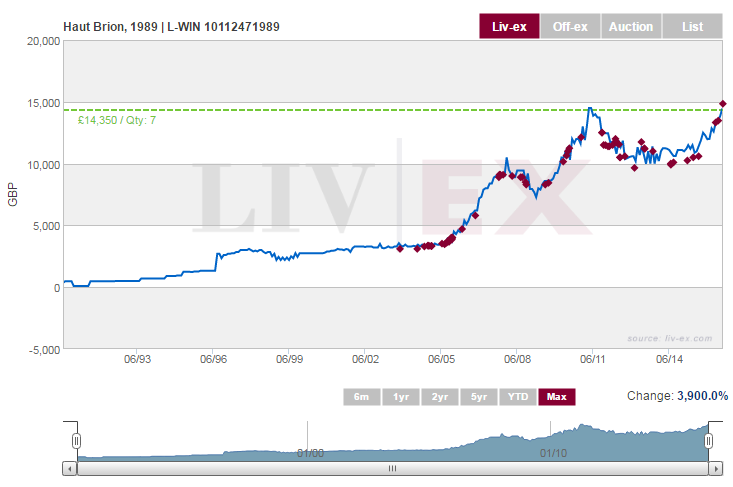Click the 10,000 y-axis label
This screenshot has width=733, height=487.
43,165
